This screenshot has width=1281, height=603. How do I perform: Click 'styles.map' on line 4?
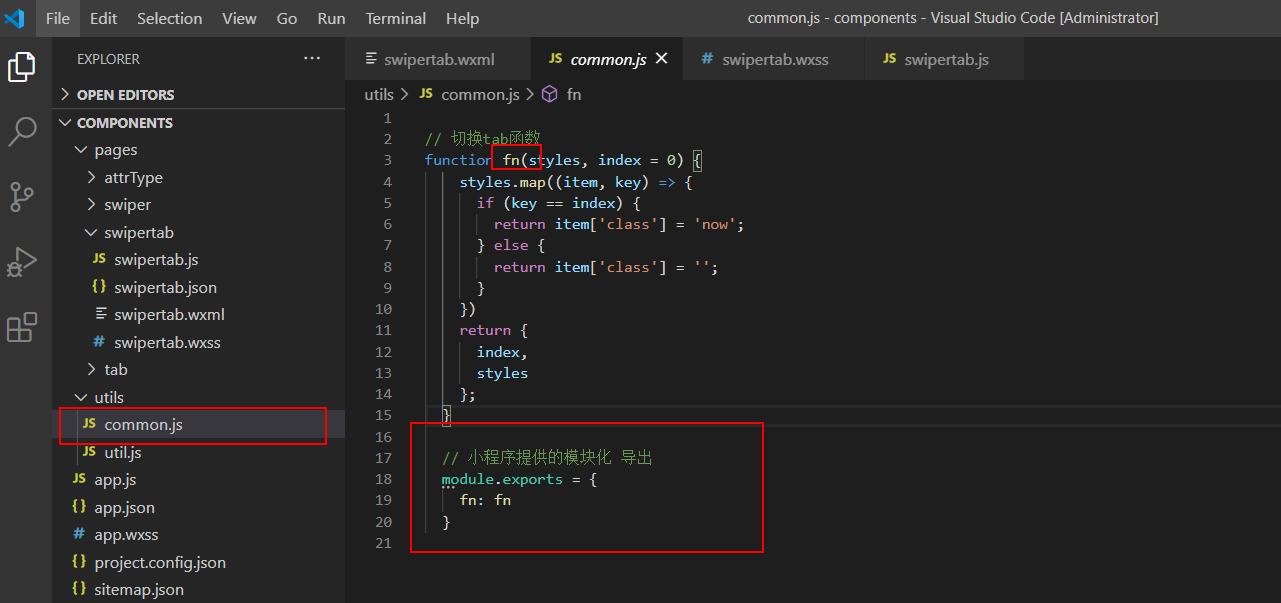click(x=502, y=182)
